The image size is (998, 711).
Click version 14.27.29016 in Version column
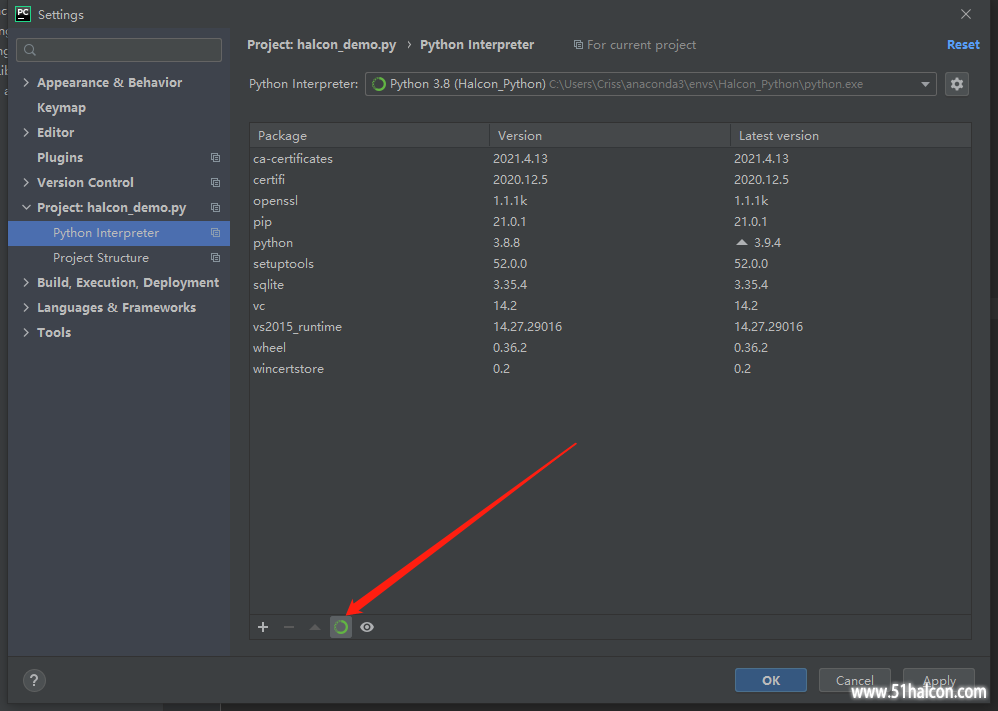tap(527, 327)
